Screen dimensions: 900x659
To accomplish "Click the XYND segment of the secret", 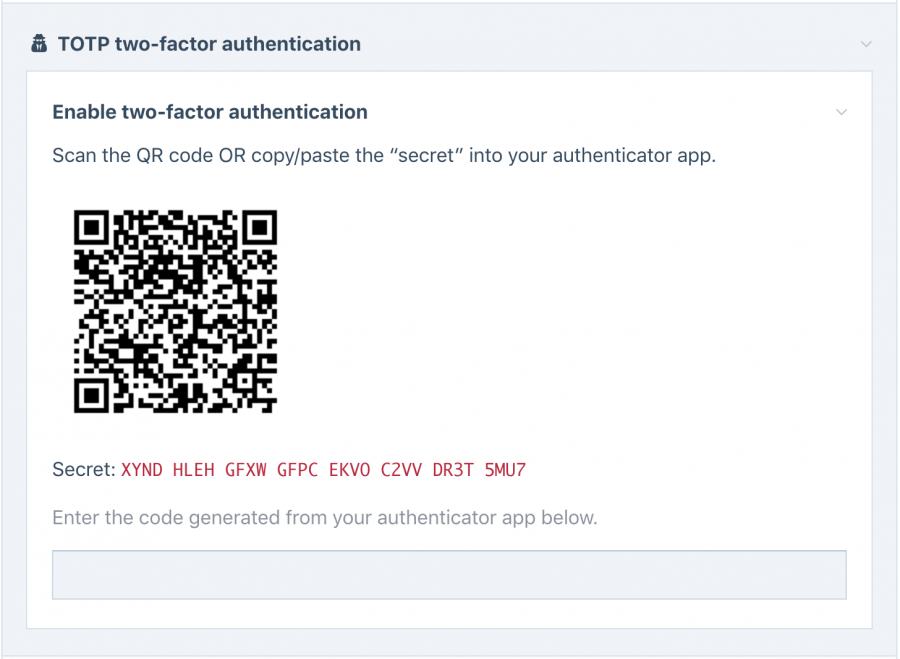I will coord(142,470).
